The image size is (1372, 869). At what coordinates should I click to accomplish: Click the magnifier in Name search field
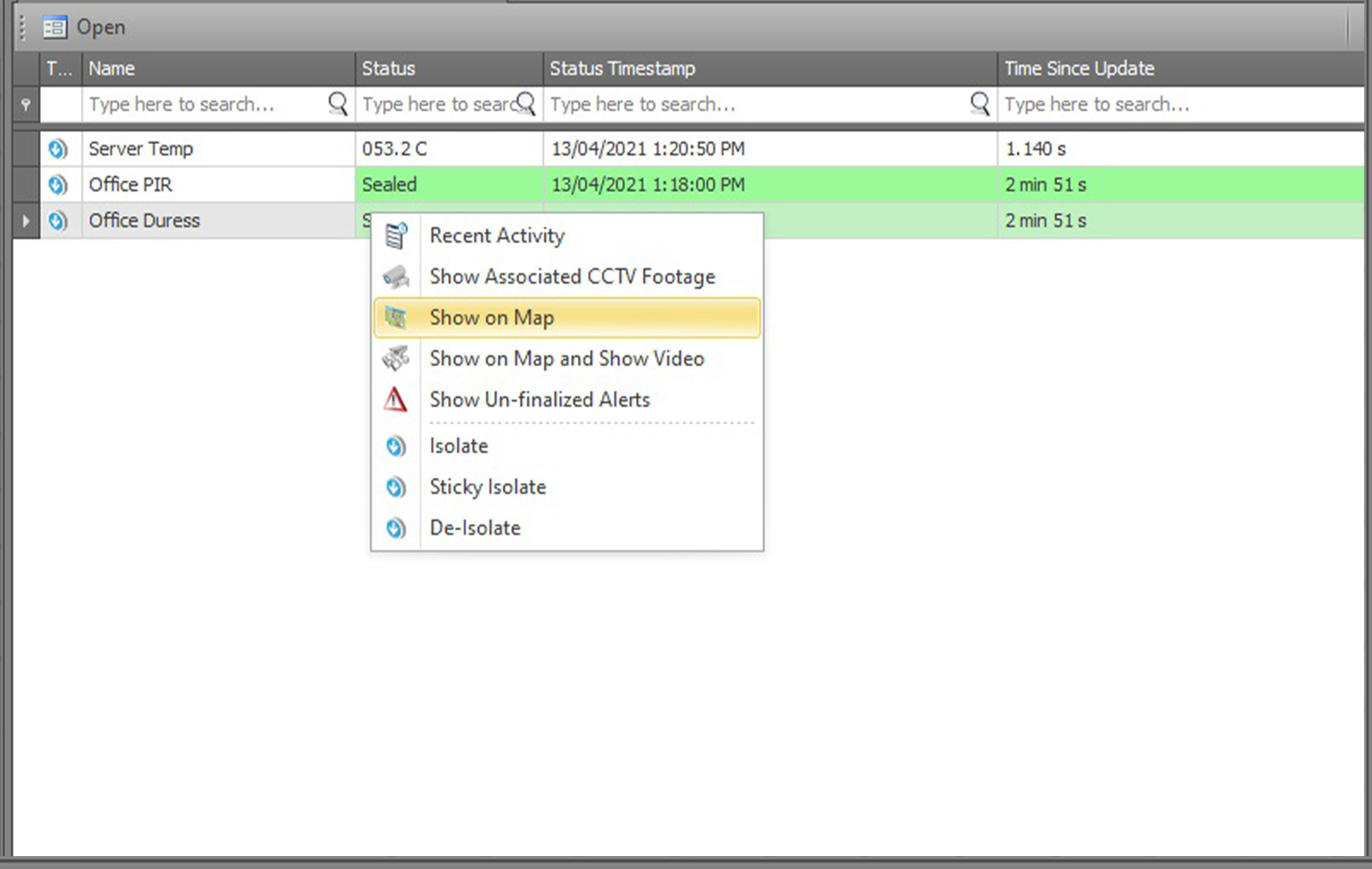338,104
